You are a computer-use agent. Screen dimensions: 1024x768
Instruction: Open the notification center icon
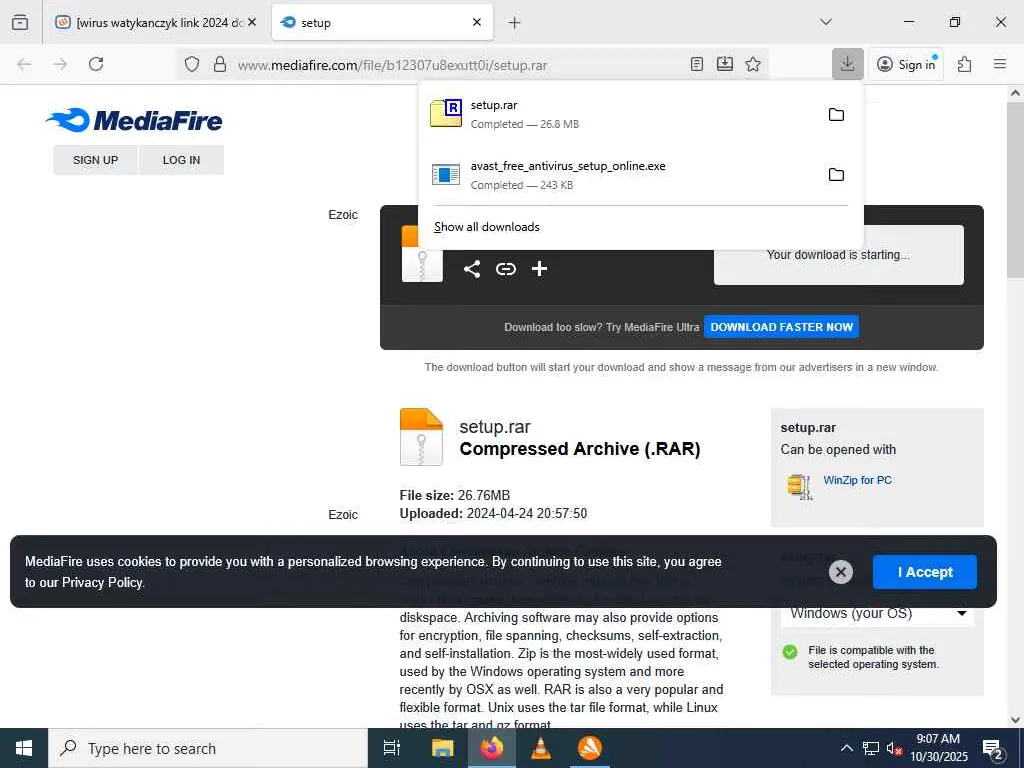[993, 748]
